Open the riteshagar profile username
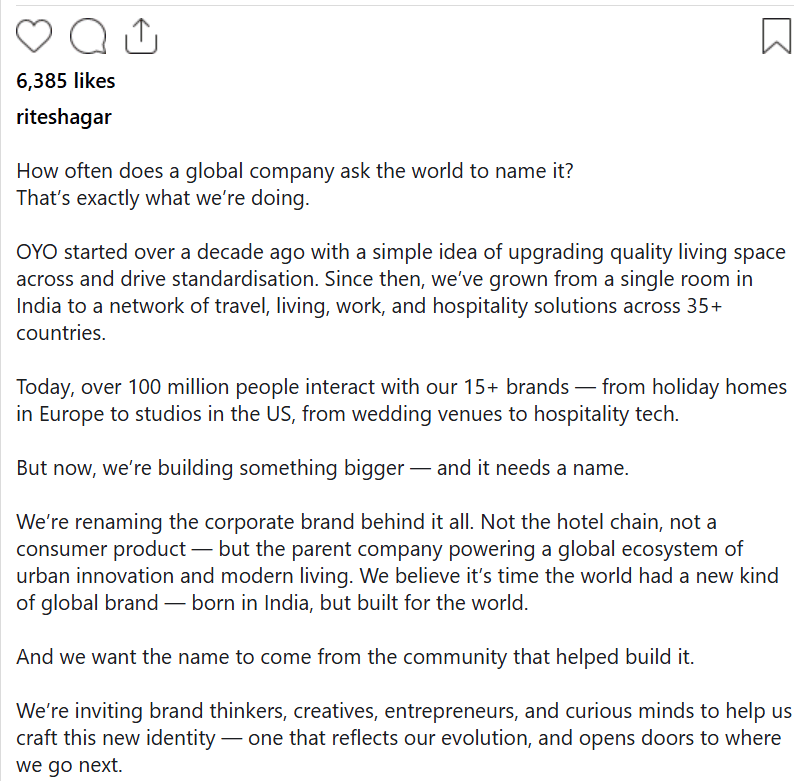This screenshot has height=781, width=802. click(x=64, y=117)
